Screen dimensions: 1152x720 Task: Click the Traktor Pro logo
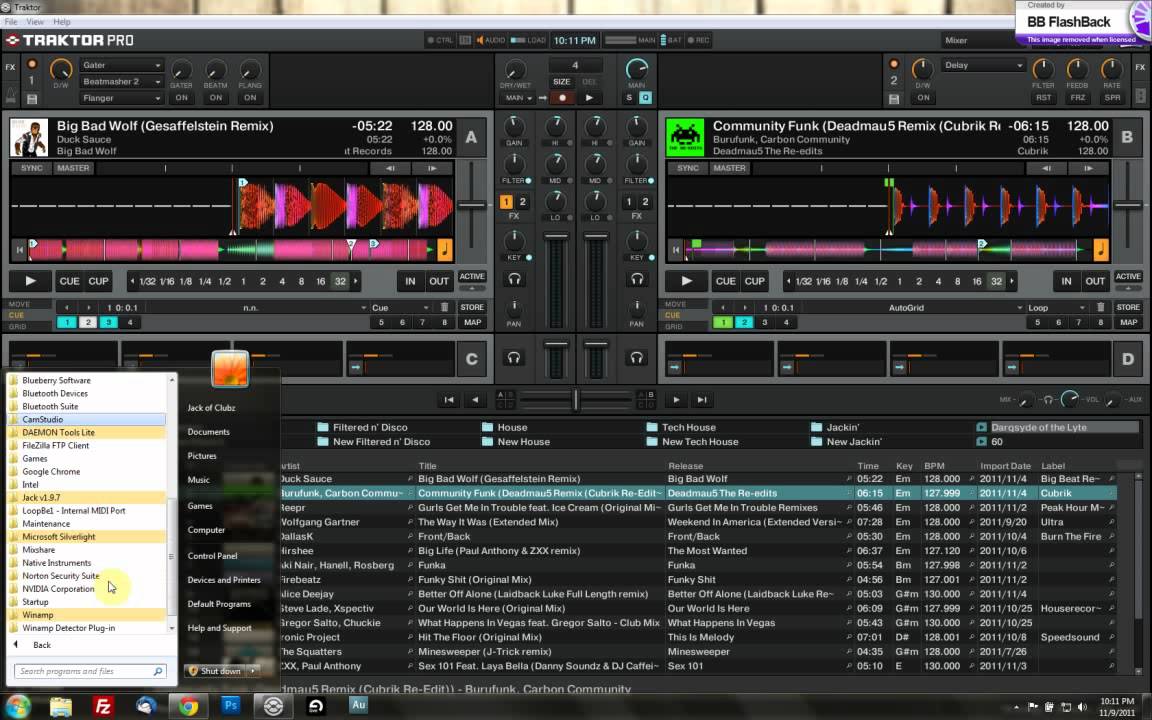click(70, 40)
